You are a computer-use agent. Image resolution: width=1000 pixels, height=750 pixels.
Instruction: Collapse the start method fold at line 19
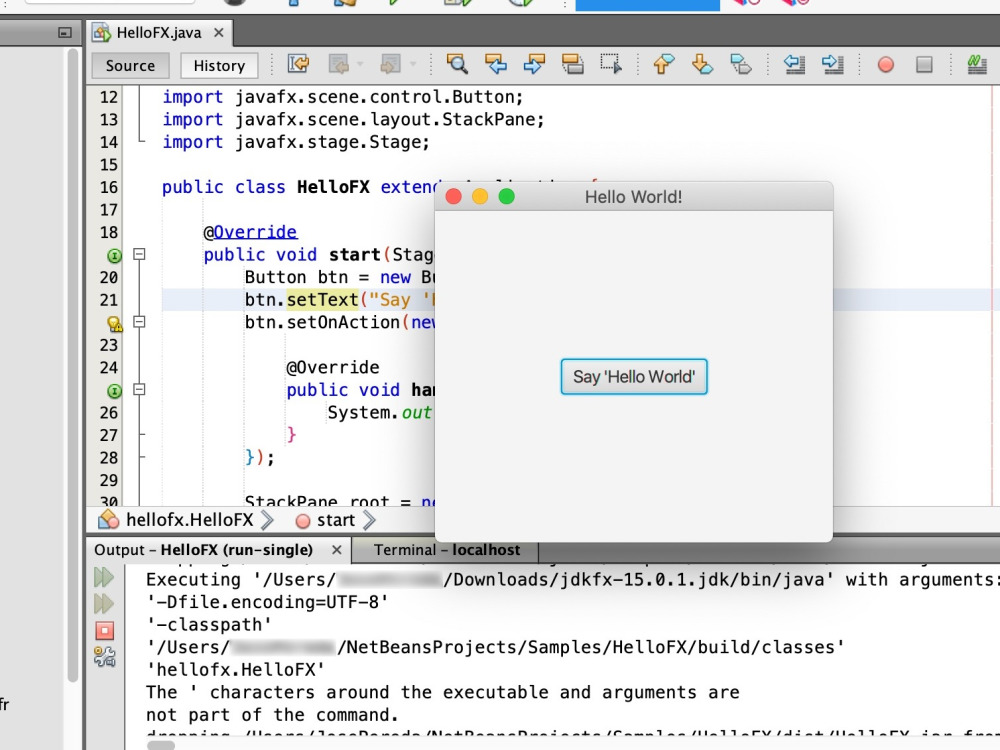coord(139,254)
